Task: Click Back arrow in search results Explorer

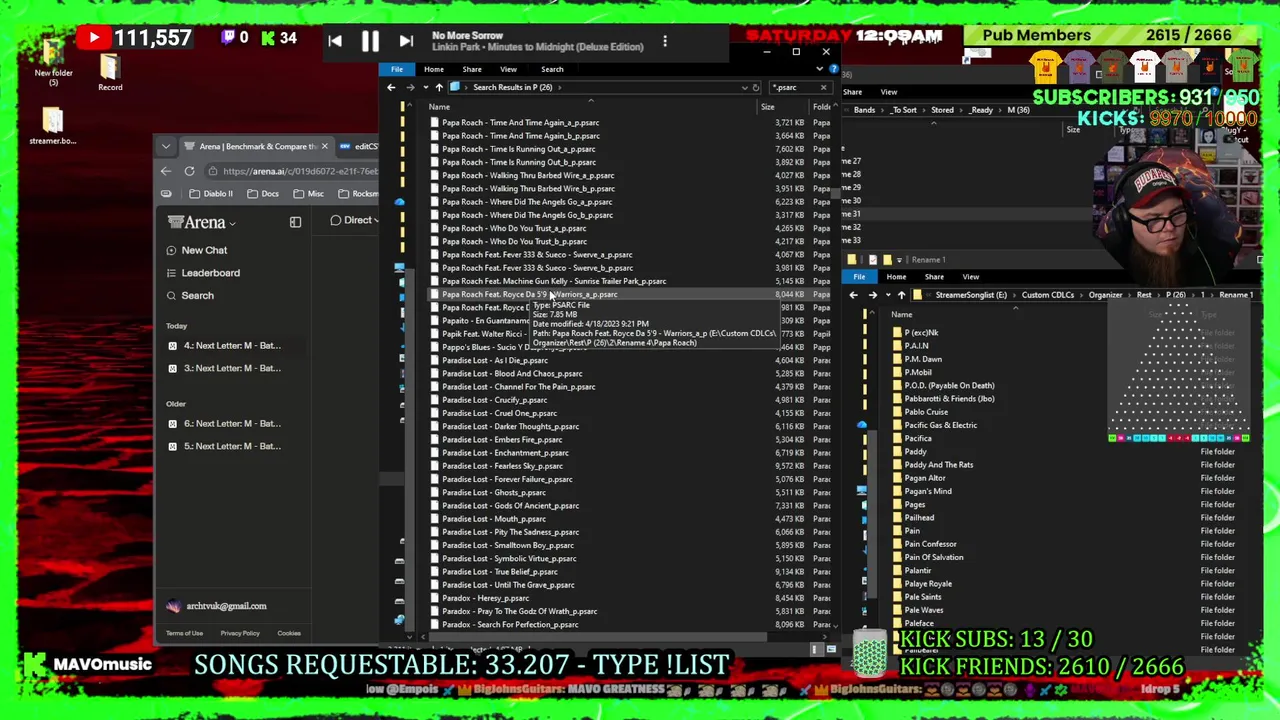Action: 391,87
